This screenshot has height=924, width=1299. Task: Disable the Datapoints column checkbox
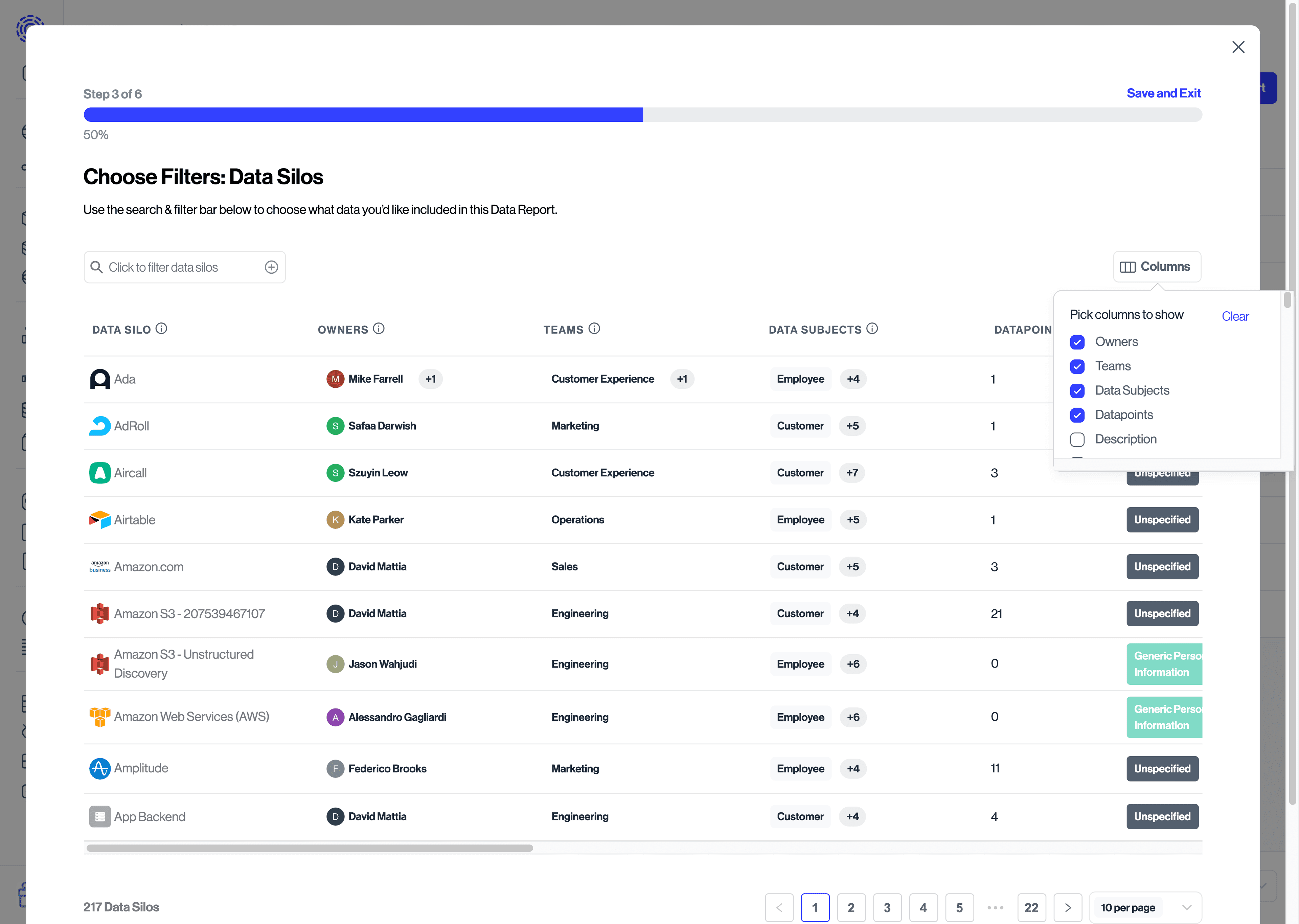(1077, 415)
